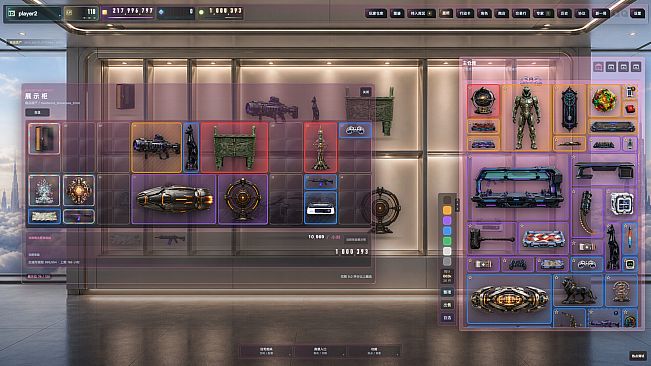Filter warehouse by orange rarity swatch
This screenshot has height=366, width=651.
pos(447,210)
